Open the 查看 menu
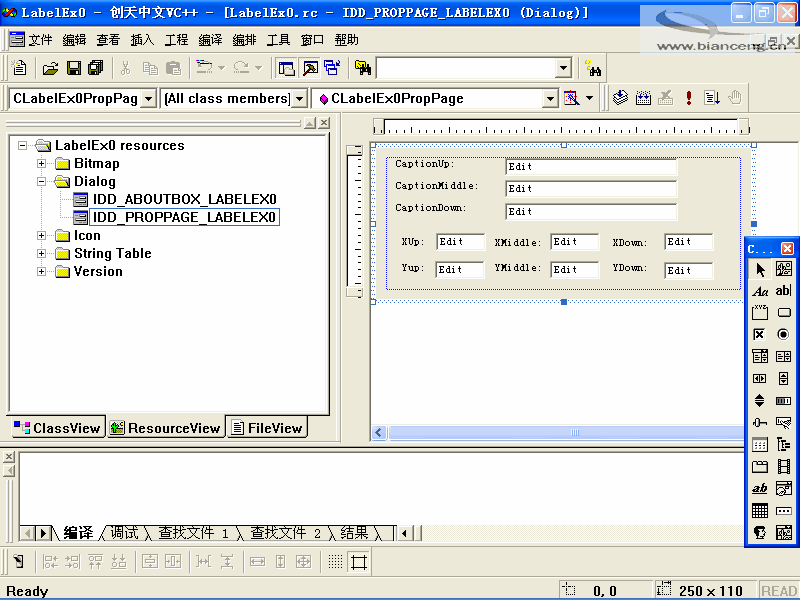 point(108,39)
